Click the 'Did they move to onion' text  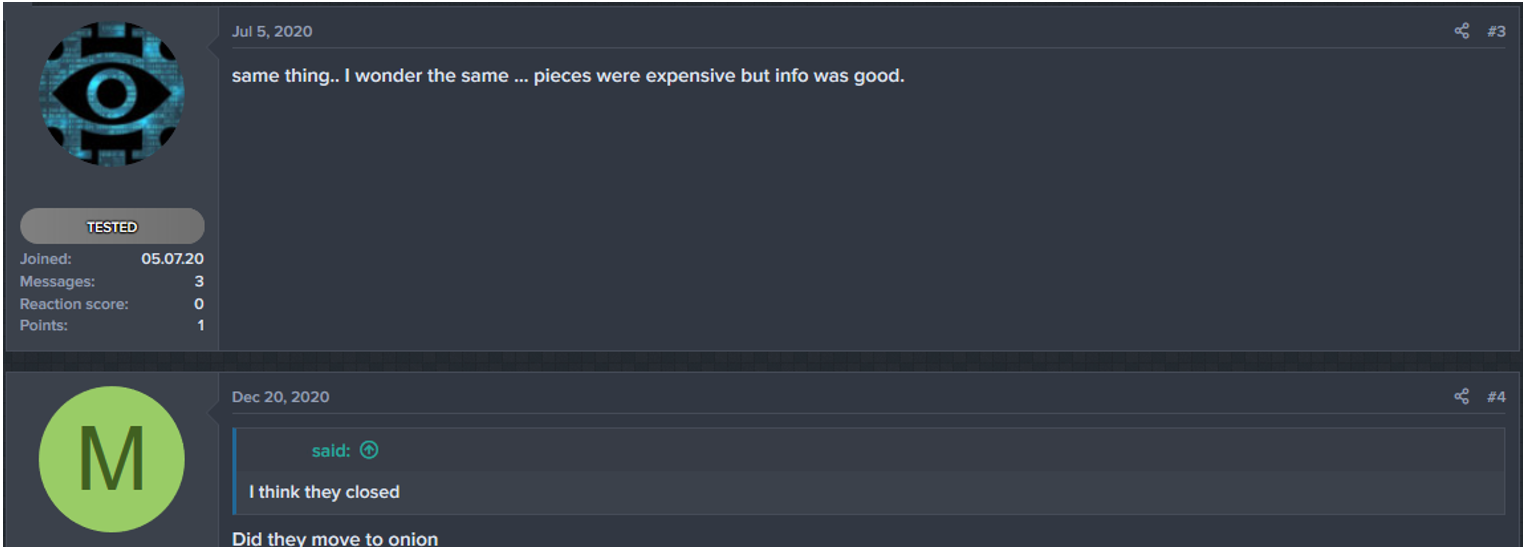(335, 539)
